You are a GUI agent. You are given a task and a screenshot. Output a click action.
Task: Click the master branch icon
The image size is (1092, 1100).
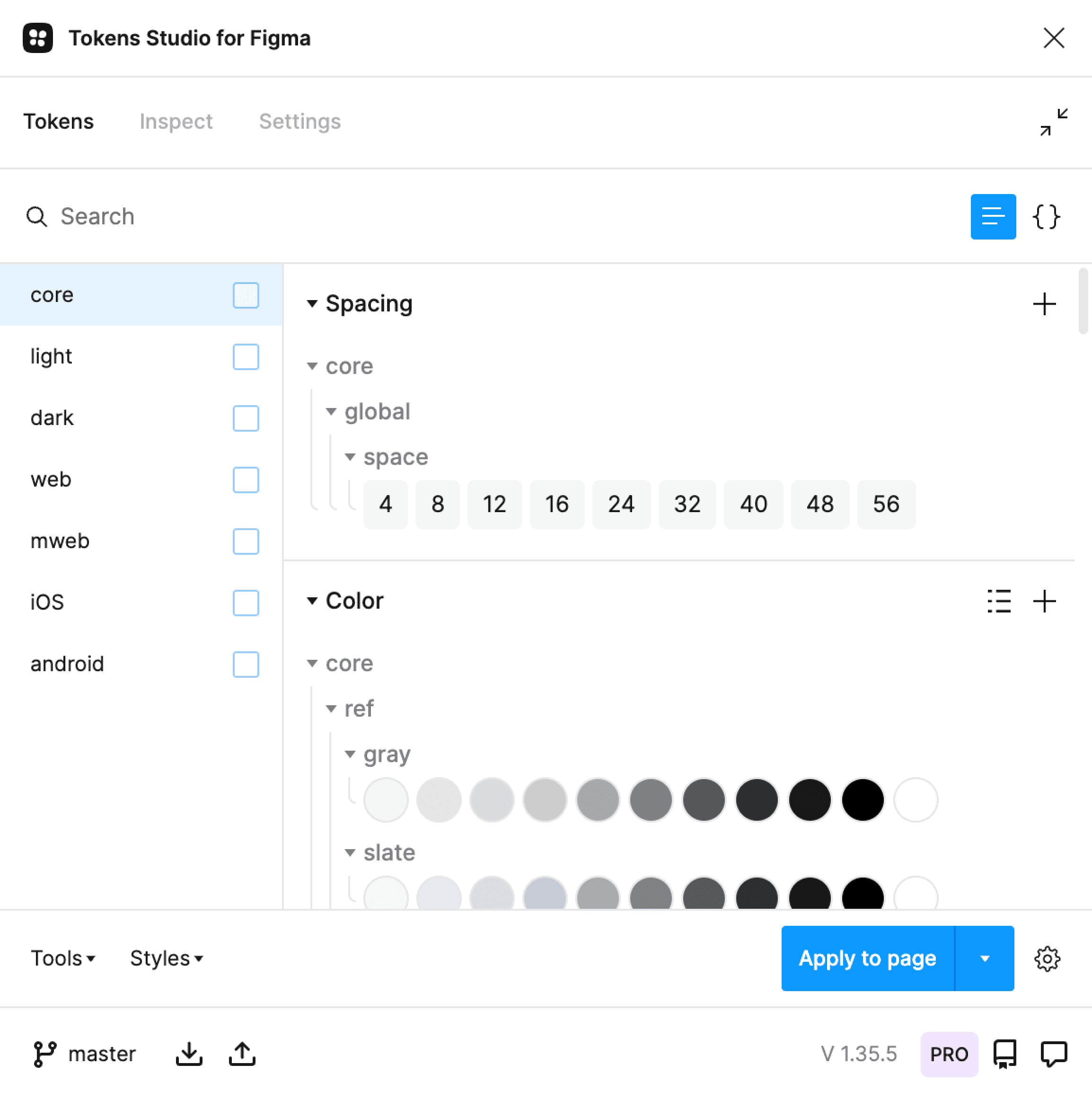[45, 1055]
